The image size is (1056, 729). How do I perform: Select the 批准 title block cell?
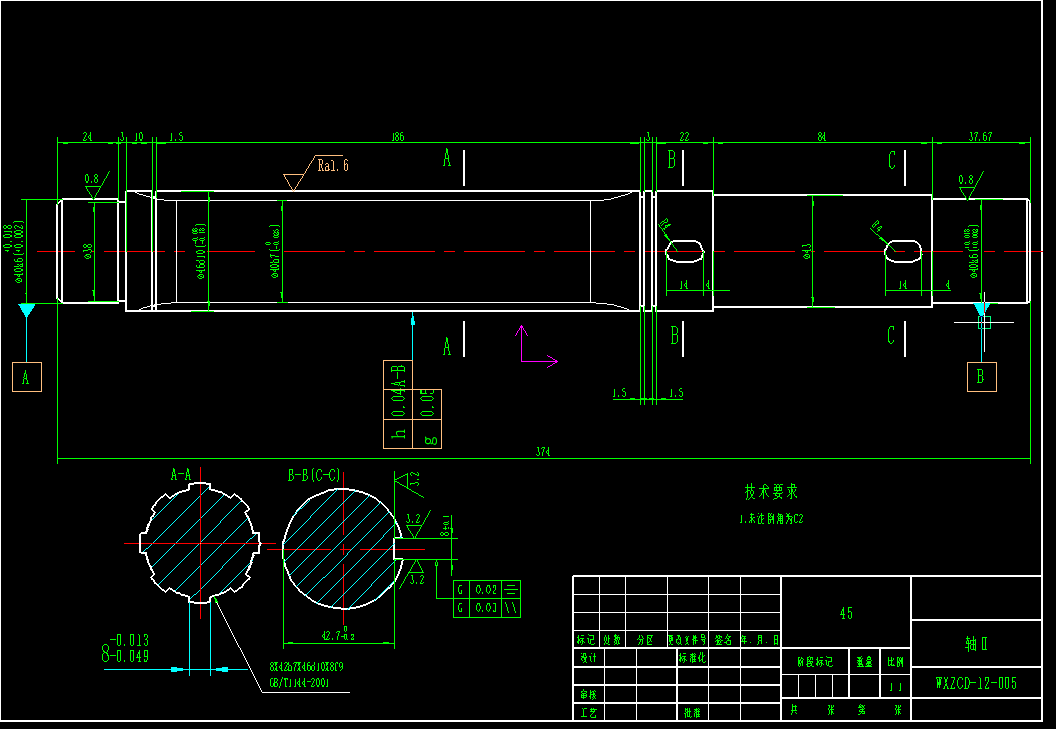click(x=692, y=711)
